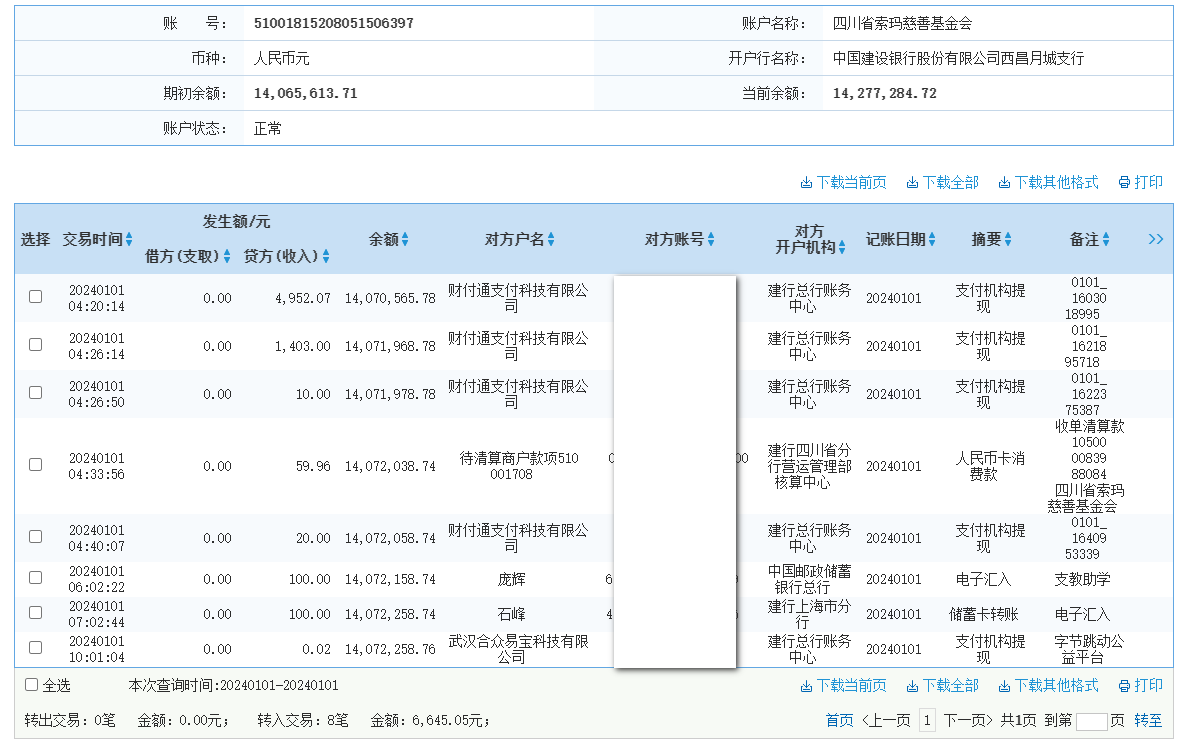
Task: Click credit amount 4,952.07
Action: pyautogui.click(x=303, y=298)
